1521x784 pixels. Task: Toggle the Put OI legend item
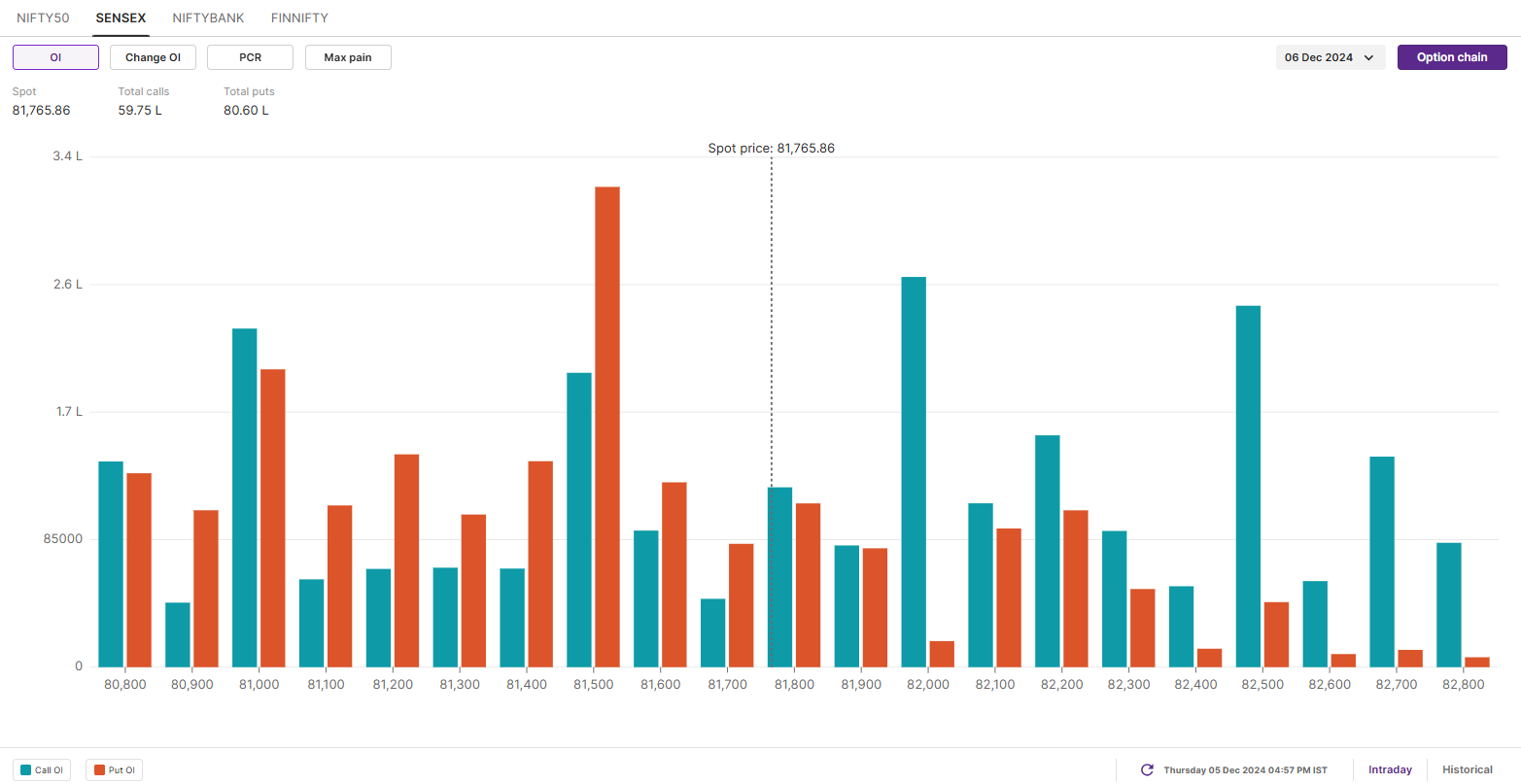114,770
